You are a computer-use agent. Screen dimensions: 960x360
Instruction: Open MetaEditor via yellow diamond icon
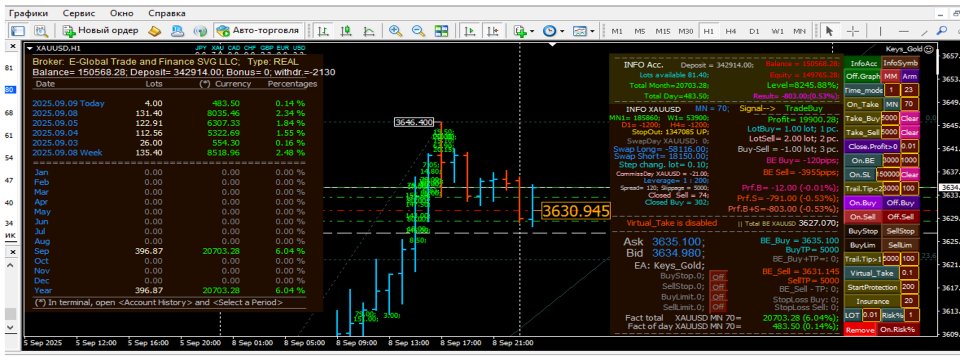click(155, 31)
